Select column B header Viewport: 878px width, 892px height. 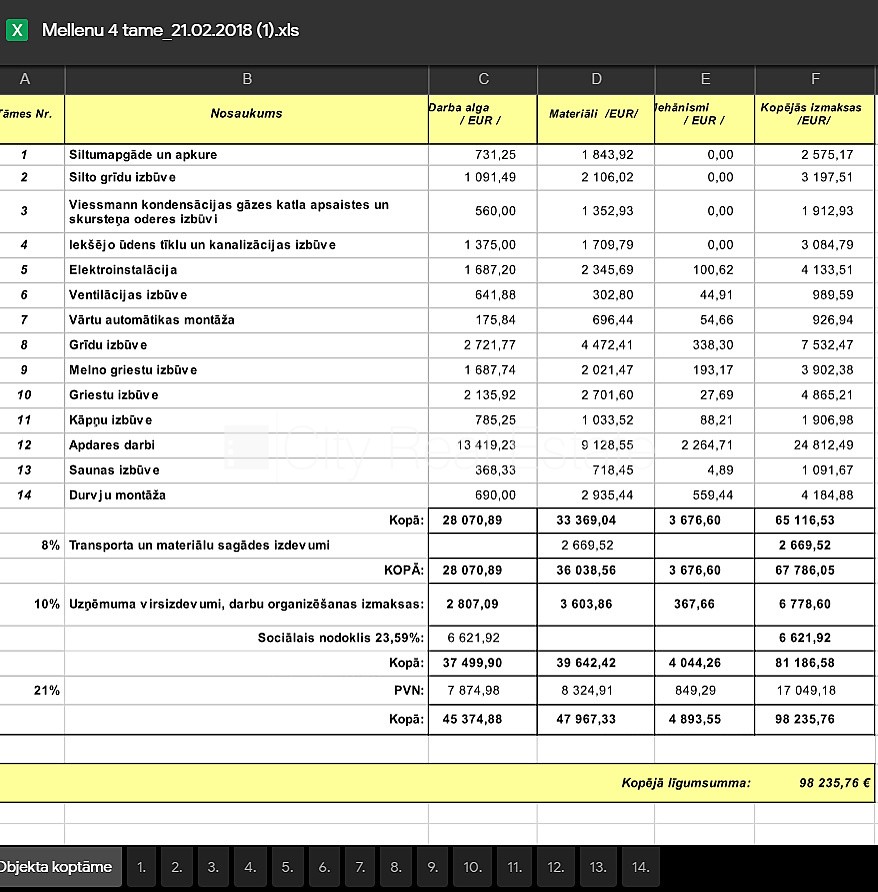tap(246, 79)
